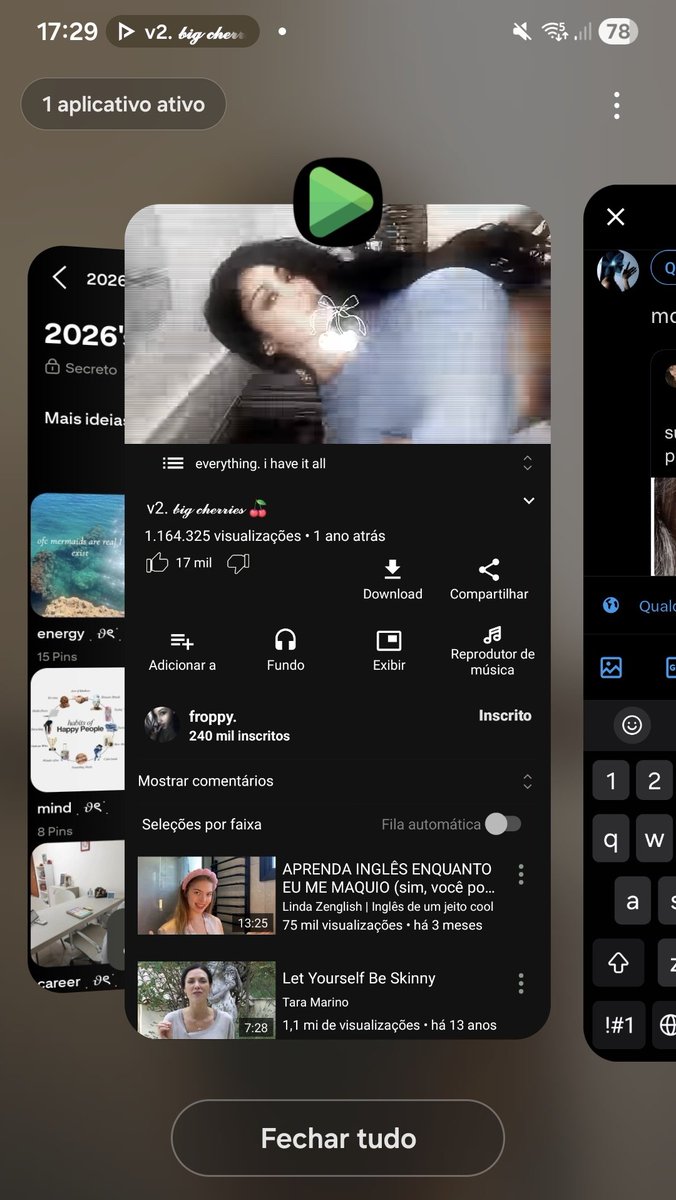Tap back arrow in the Pinterest window
This screenshot has width=676, height=1200.
click(60, 278)
